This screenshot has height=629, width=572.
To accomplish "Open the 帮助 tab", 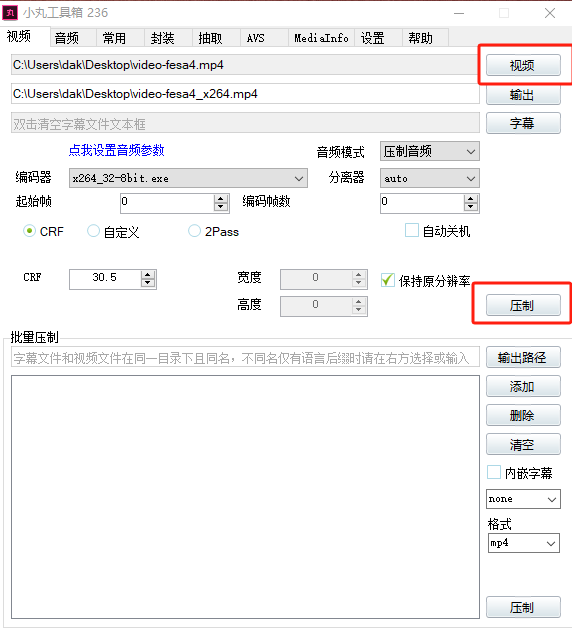I will point(426,38).
